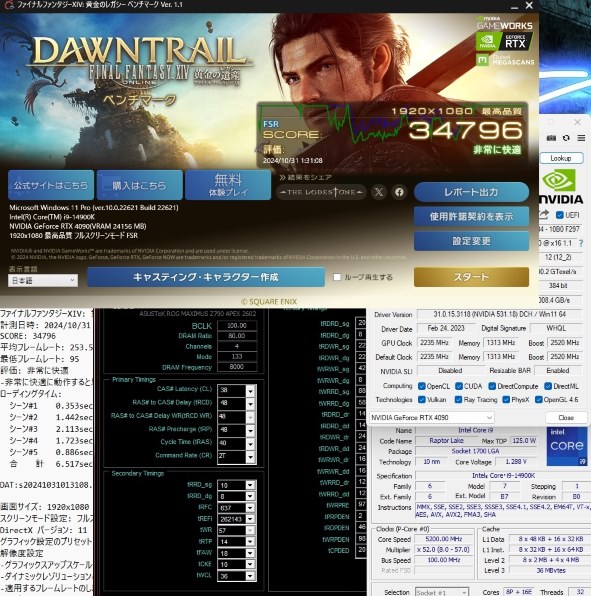Click the GPU-Z Lookup button
This screenshot has width=591, height=596.
point(561,158)
